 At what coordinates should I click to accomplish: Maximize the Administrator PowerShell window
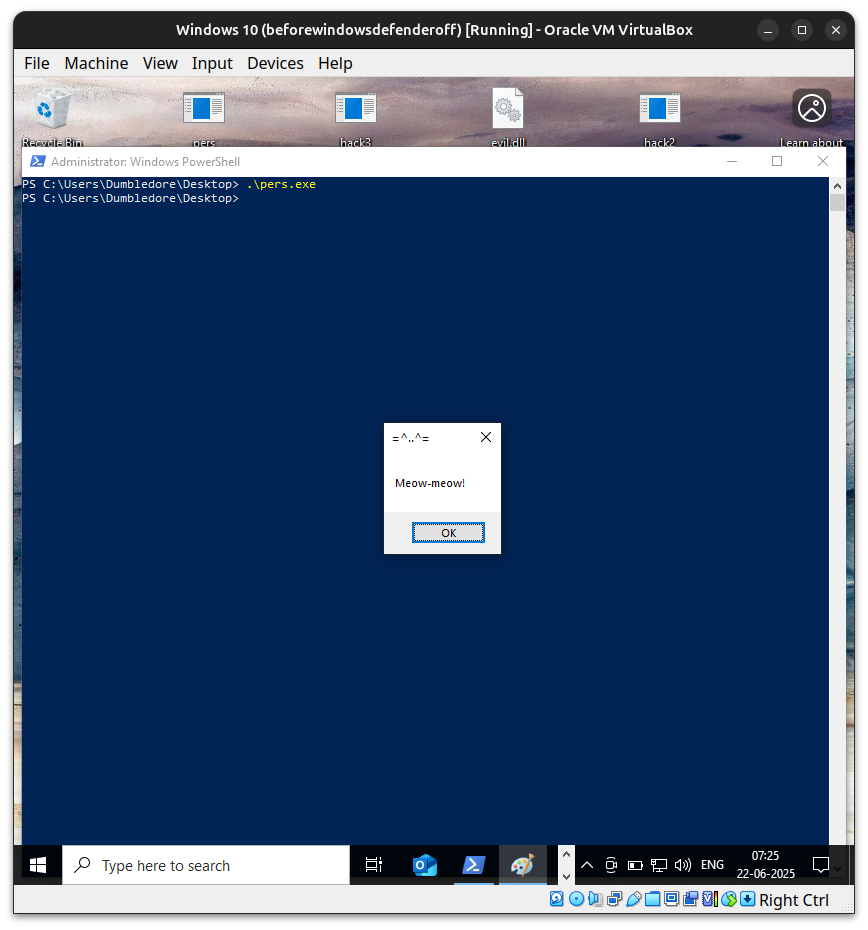coord(777,161)
